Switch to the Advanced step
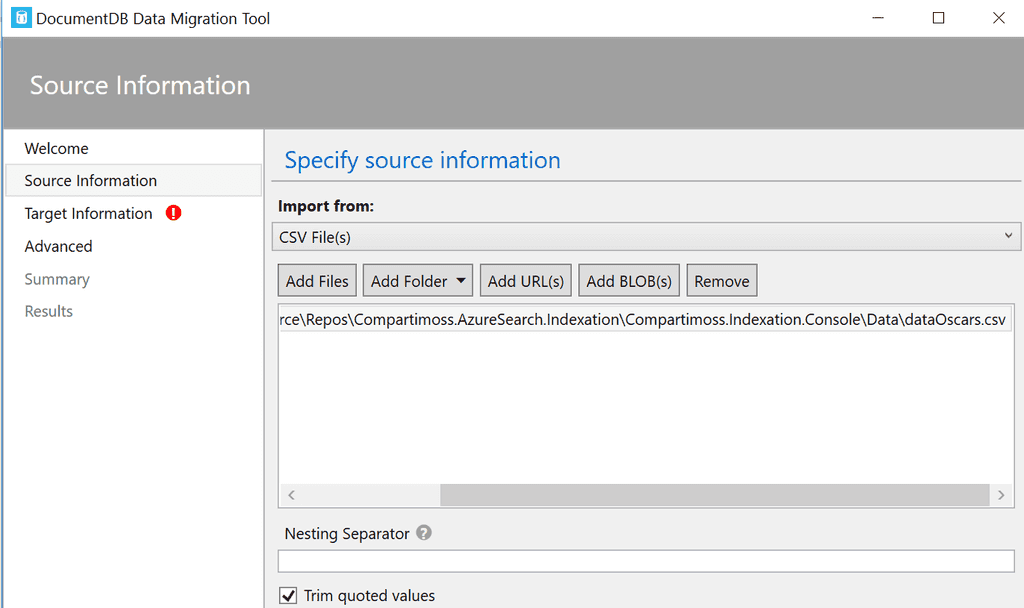 click(x=58, y=246)
